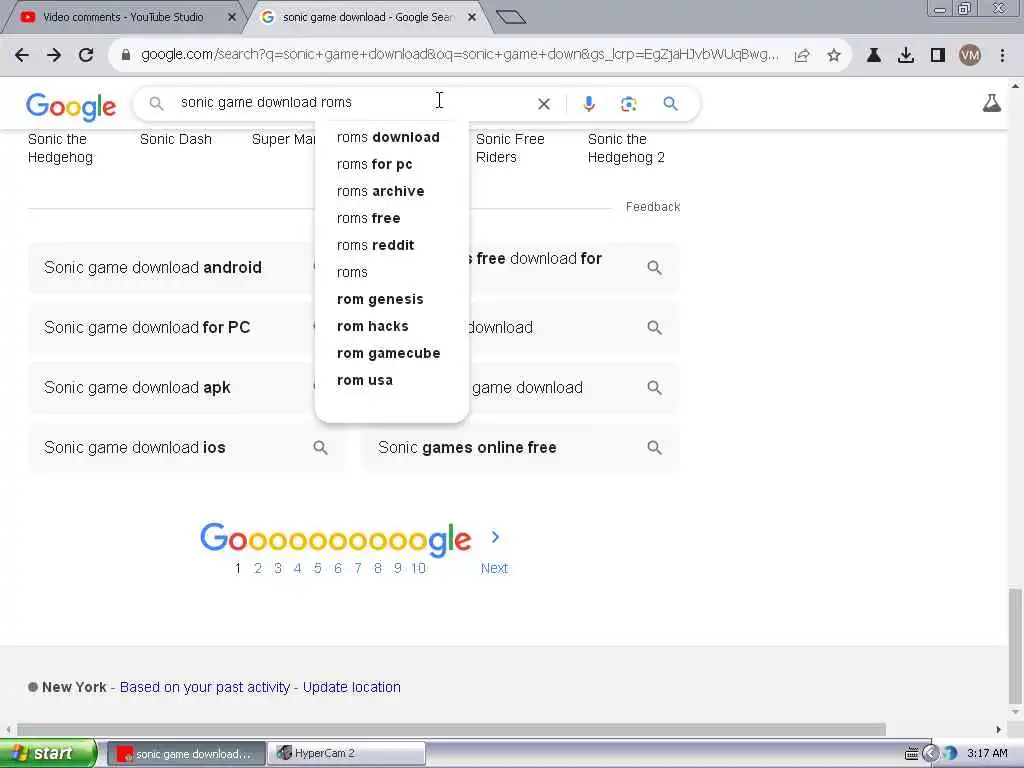Click magnifier beside 'Sonic game download ios'
Viewport: 1024px width, 768px height.
320,447
